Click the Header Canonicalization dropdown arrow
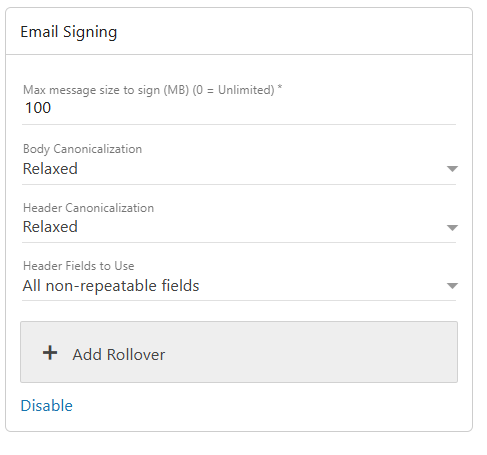This screenshot has height=455, width=487. tap(452, 228)
